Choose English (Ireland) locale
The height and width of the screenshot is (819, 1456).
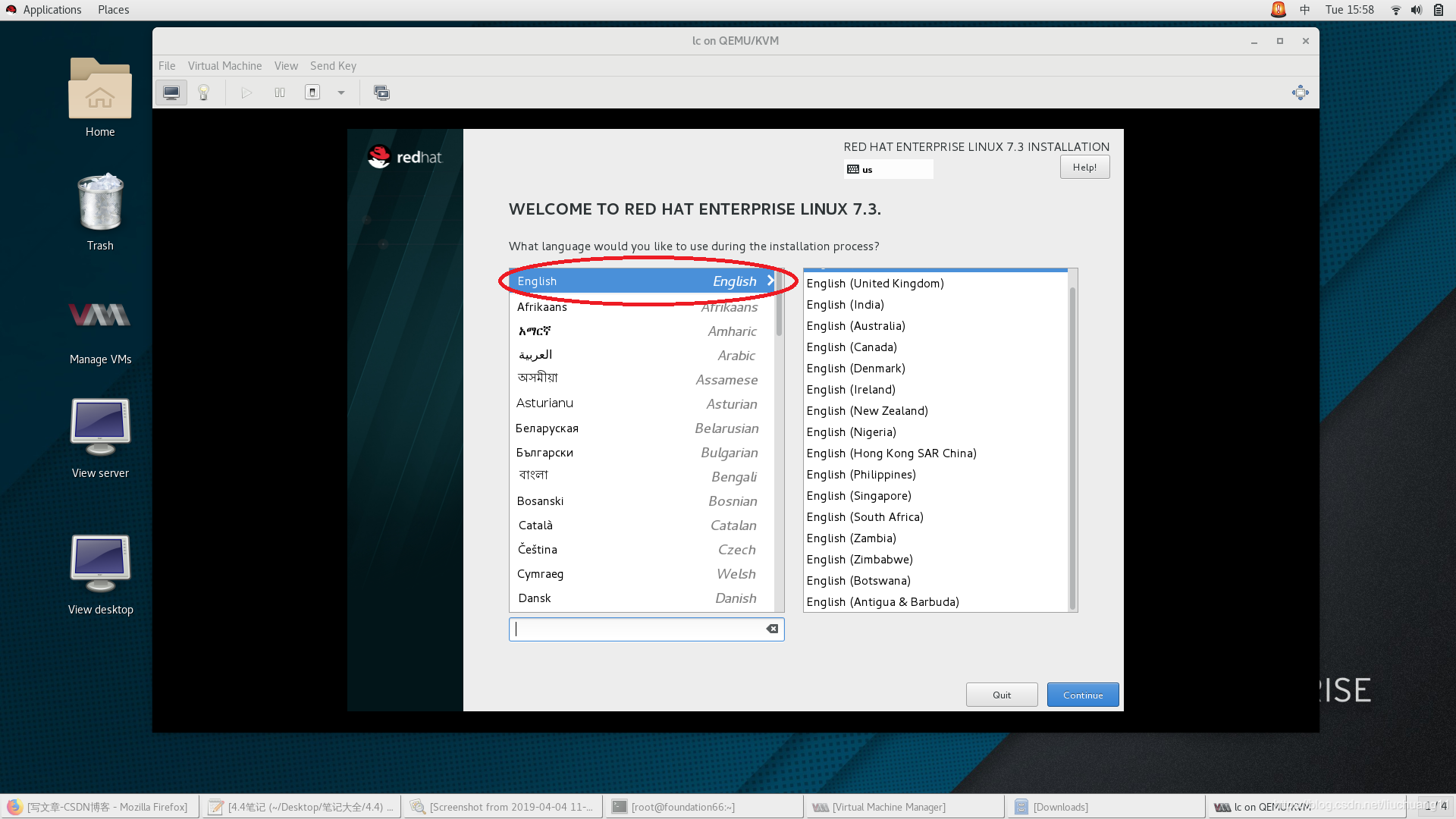(935, 390)
